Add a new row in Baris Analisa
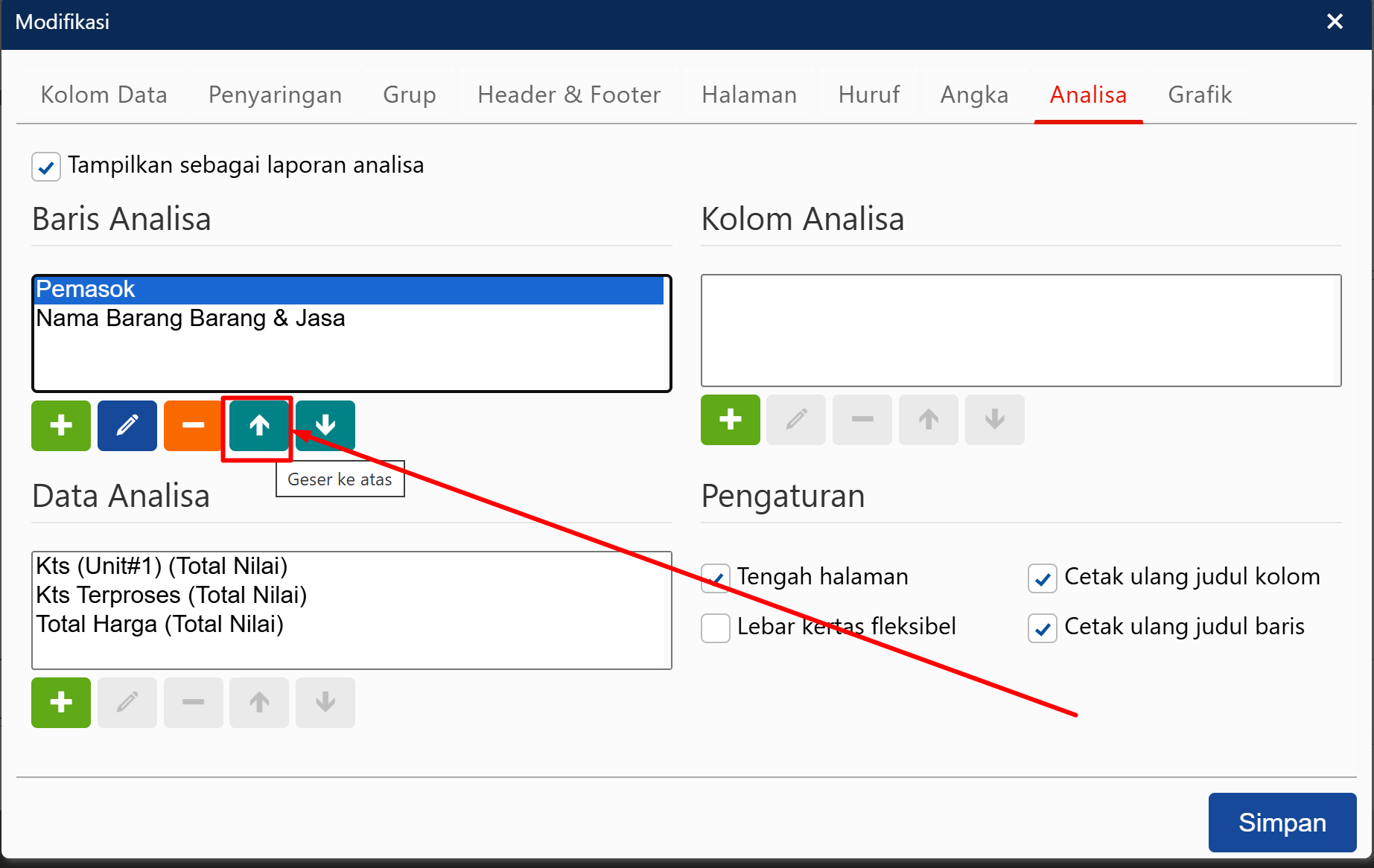 61,426
